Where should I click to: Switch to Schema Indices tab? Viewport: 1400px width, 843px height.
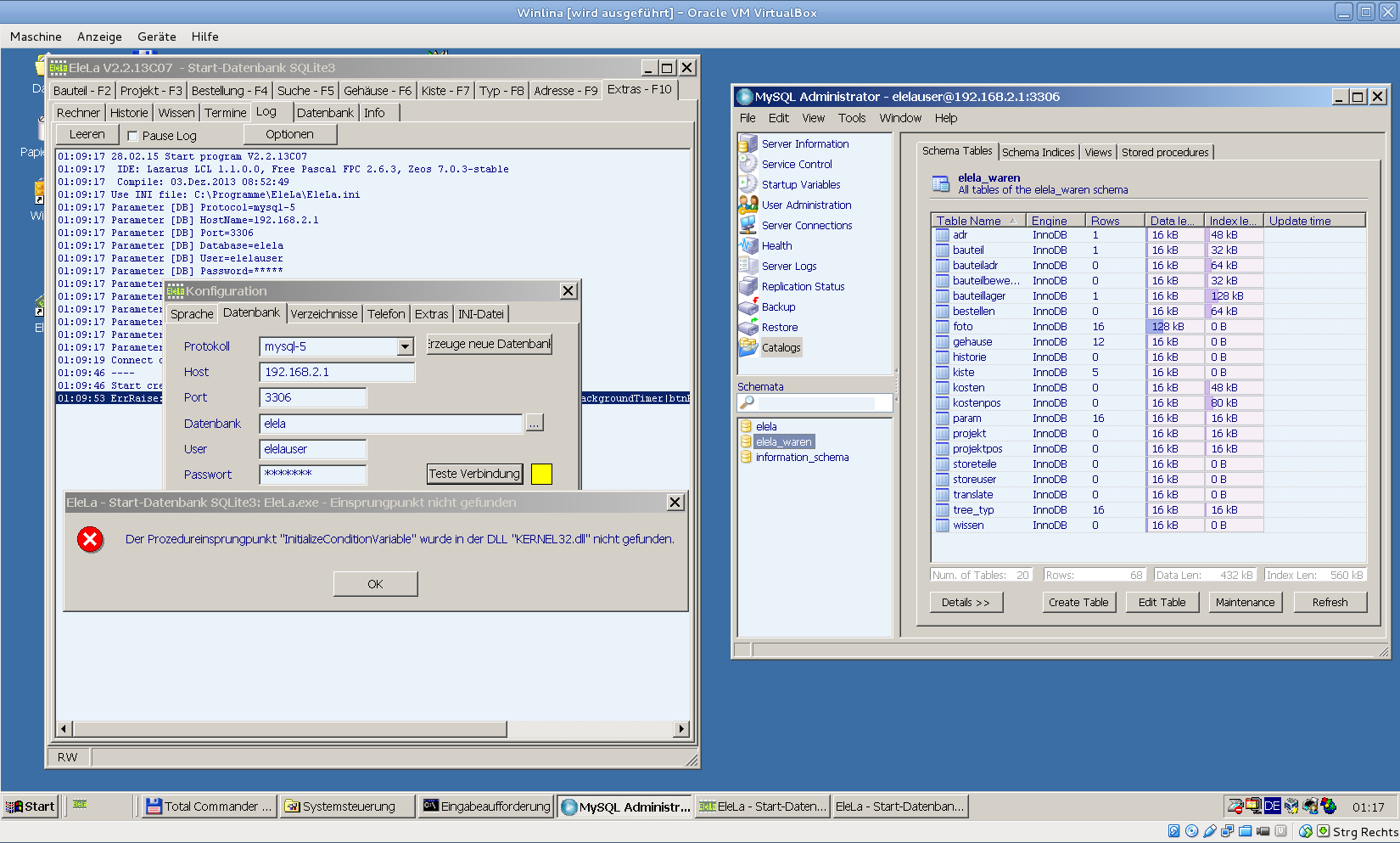[1039, 152]
